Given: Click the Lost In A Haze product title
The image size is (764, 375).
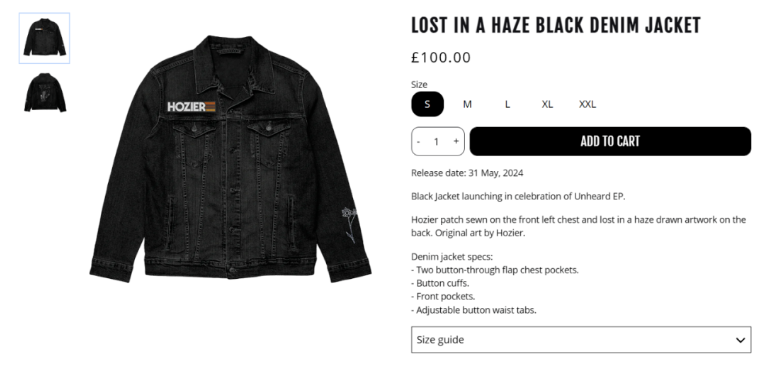Looking at the screenshot, I should pos(555,25).
